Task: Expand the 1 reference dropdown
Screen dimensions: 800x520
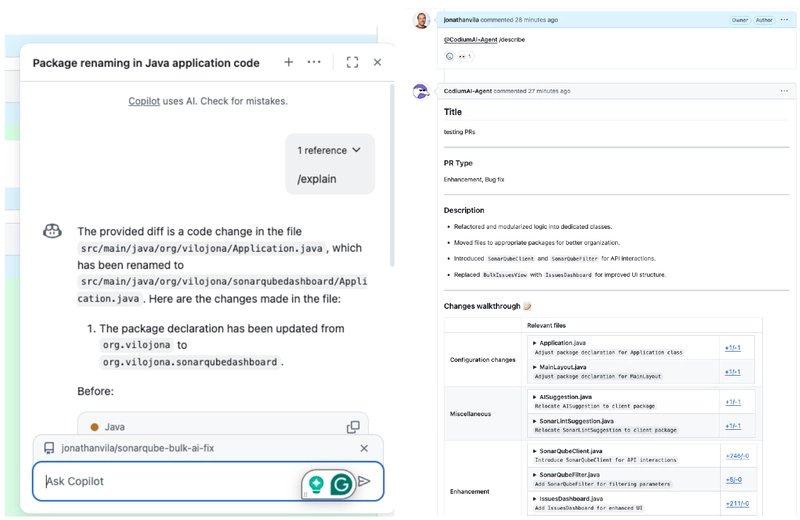Action: pos(329,151)
